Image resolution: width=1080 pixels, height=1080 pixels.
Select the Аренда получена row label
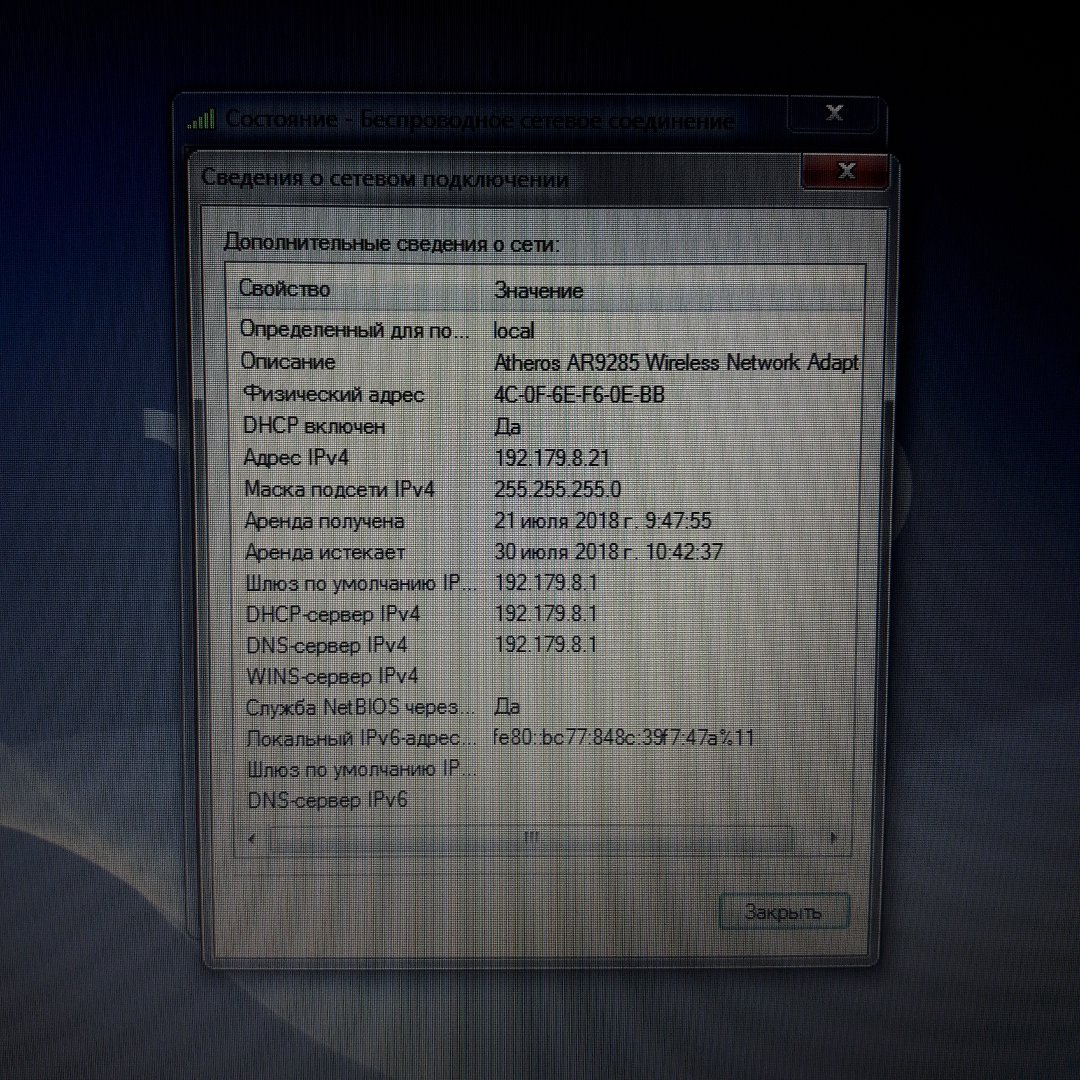[324, 521]
